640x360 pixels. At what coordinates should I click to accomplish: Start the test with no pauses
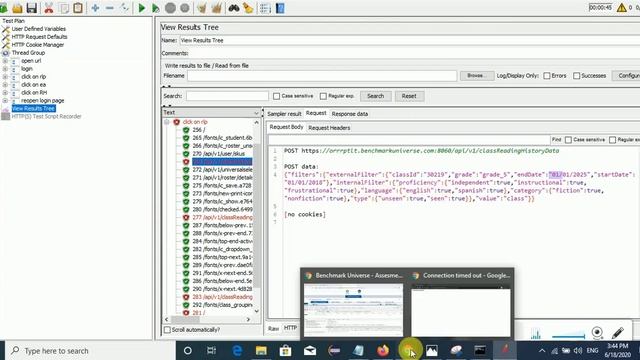pyautogui.click(x=156, y=8)
